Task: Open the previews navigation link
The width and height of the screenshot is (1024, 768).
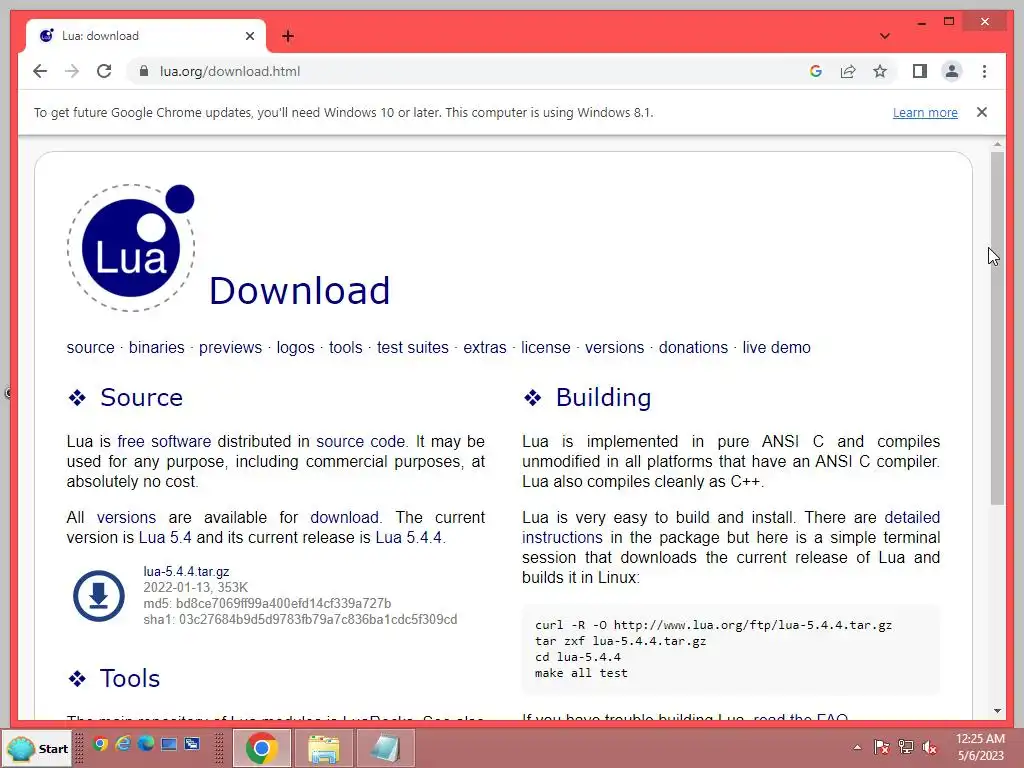Action: coord(231,347)
